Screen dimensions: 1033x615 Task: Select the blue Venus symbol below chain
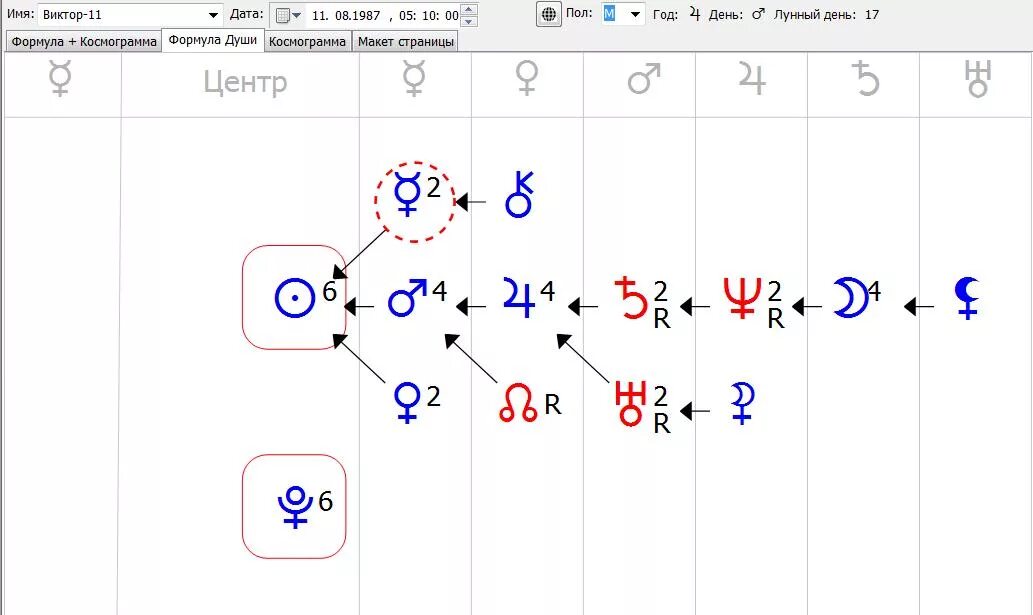(x=407, y=403)
